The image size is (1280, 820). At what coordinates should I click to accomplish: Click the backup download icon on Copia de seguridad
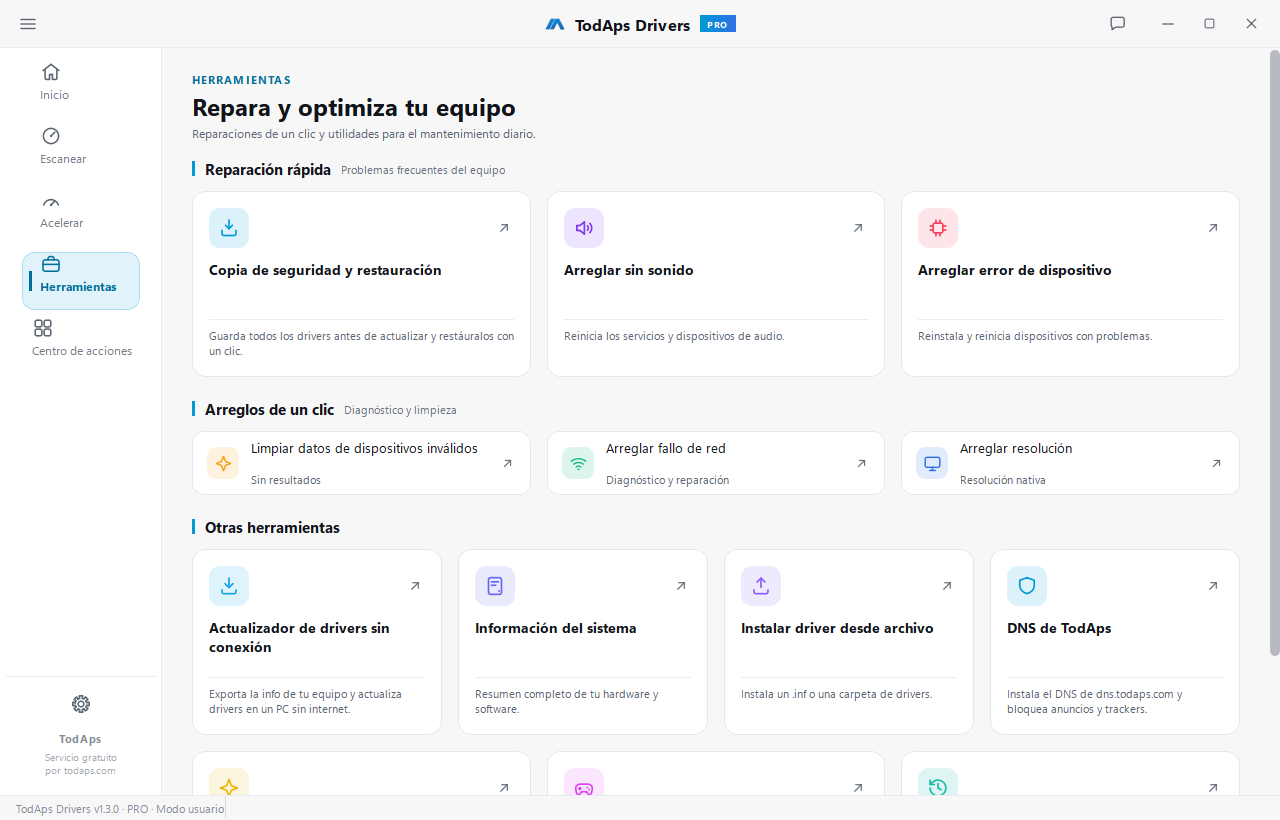(x=229, y=228)
